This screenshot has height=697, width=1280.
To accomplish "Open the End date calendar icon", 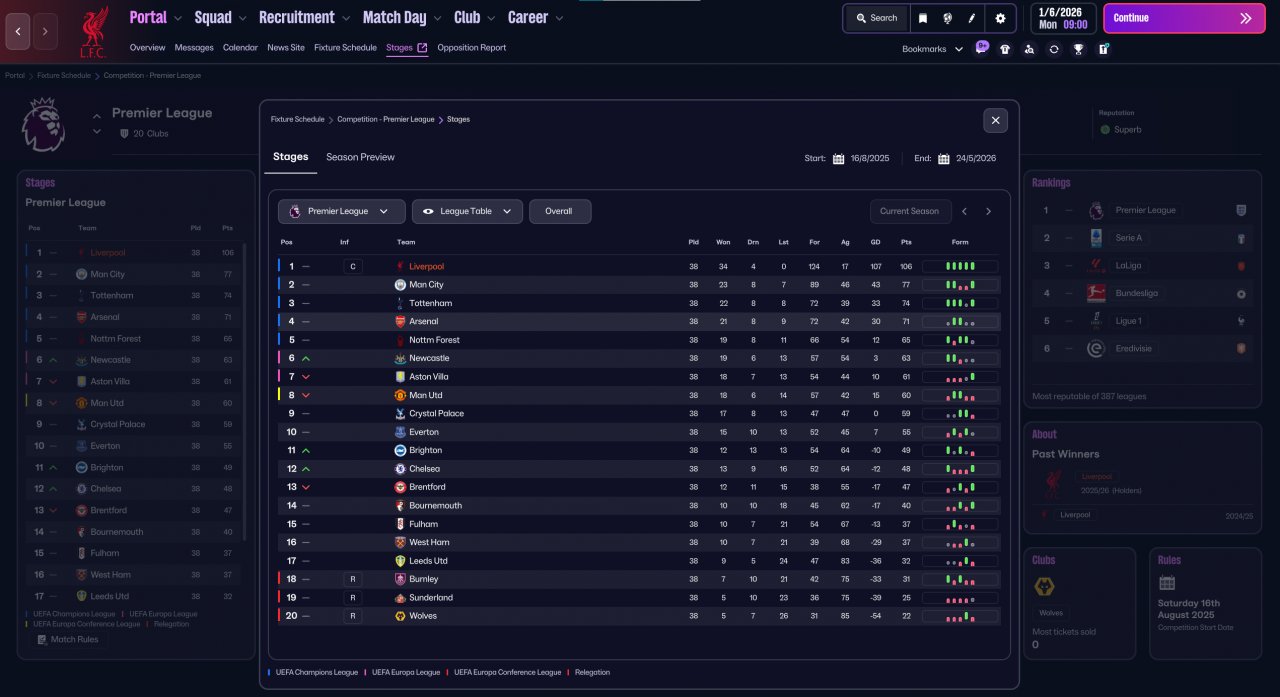I will pos(944,159).
